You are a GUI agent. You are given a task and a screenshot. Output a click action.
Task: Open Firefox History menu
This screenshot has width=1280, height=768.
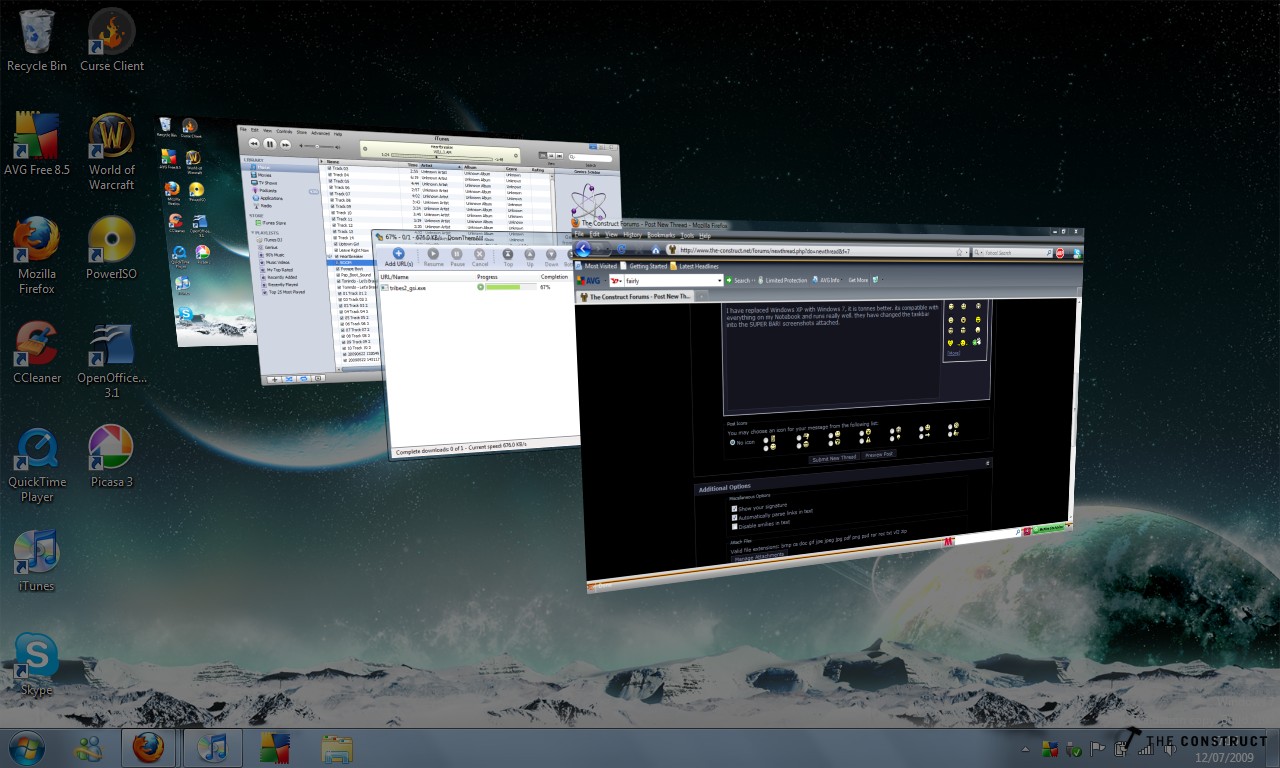[633, 234]
